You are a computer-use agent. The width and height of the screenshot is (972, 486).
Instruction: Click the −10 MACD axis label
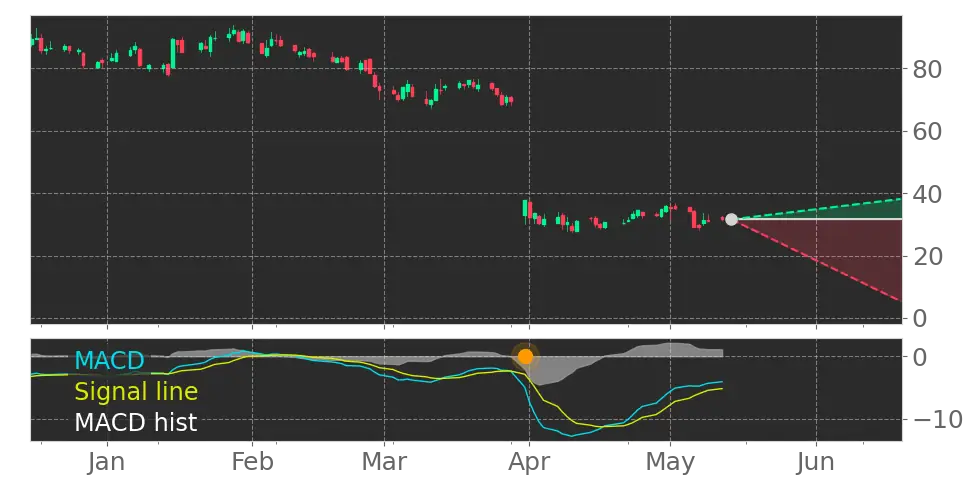(x=937, y=420)
